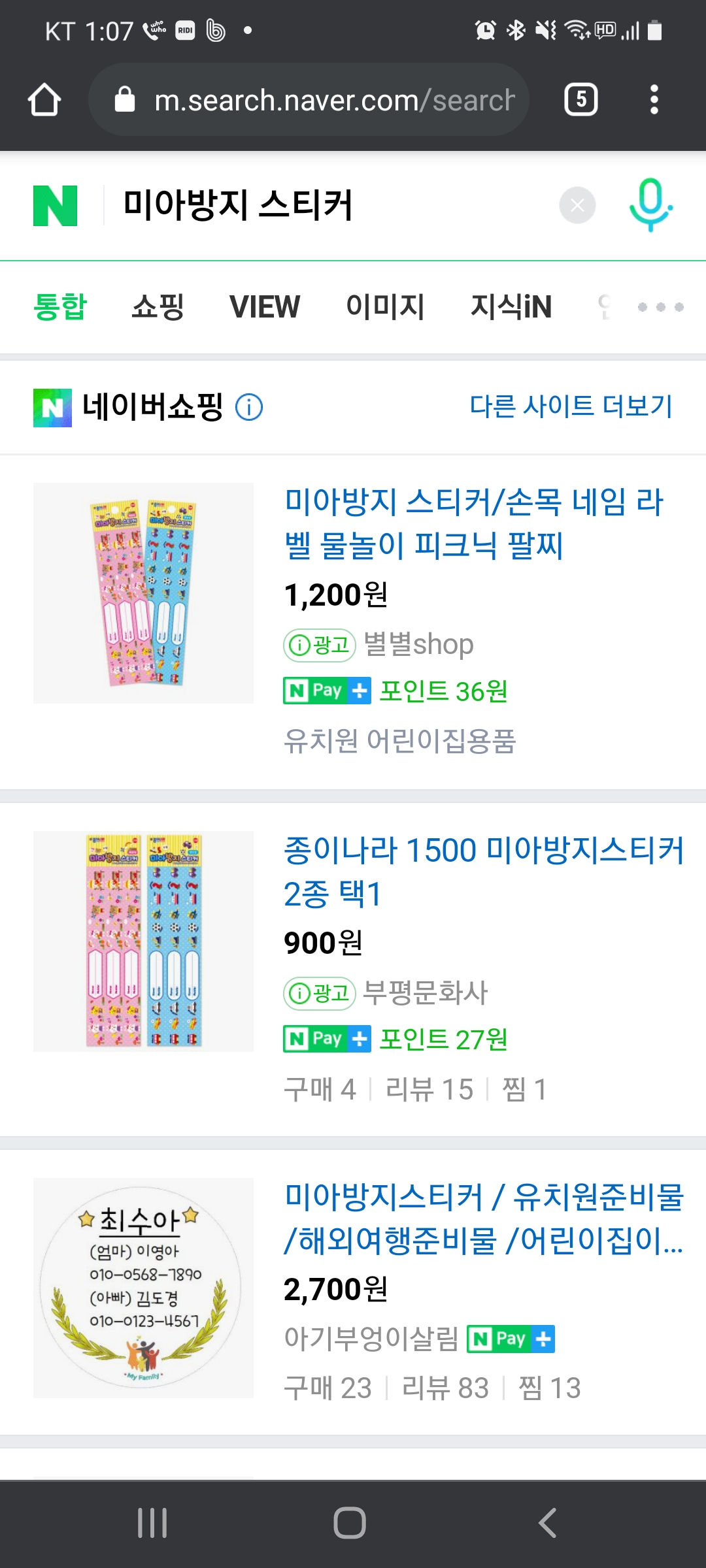Open the 1,200원 미아방지 스티커 product link
This screenshot has width=706, height=1568.
(473, 523)
